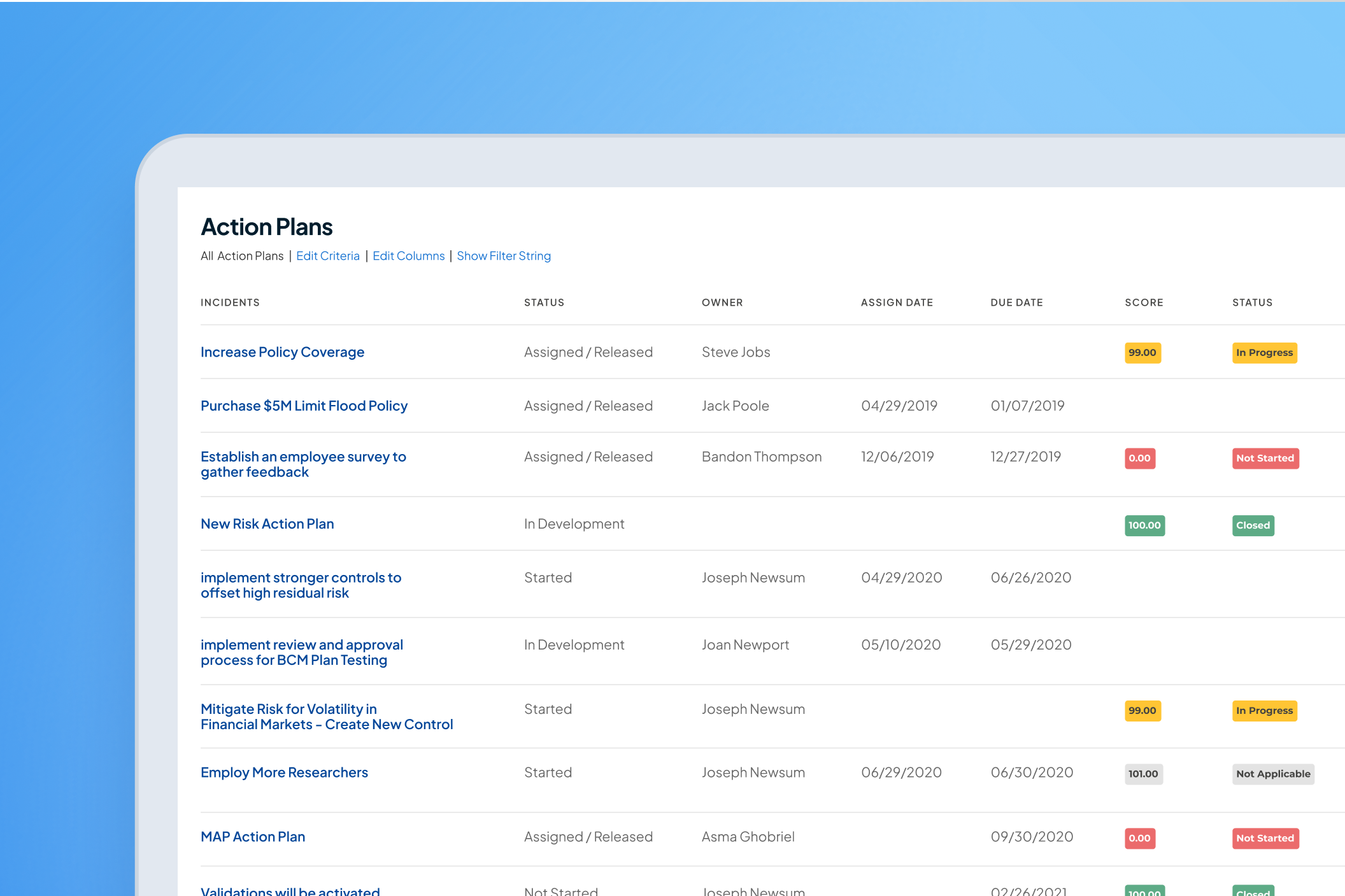Image resolution: width=1345 pixels, height=896 pixels.
Task: Sort by the DUE DATE column header
Action: point(1016,302)
